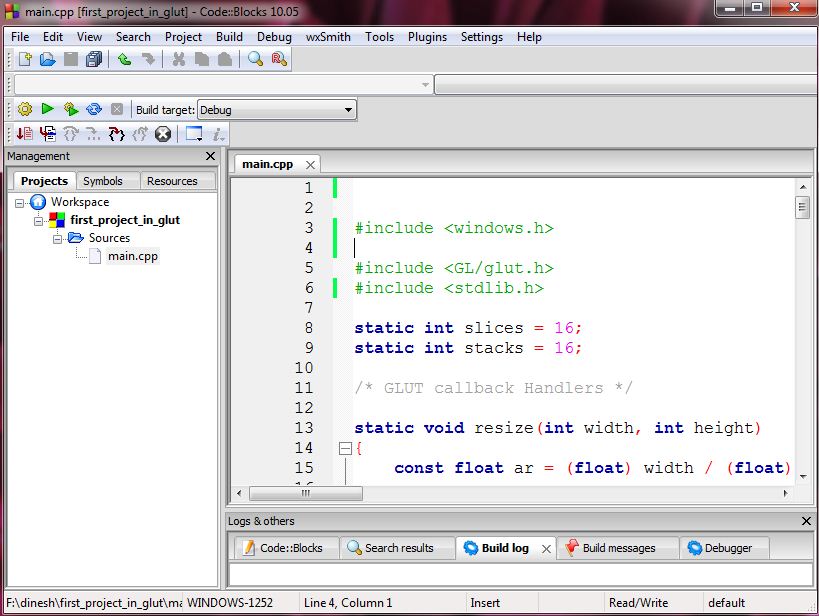The image size is (819, 616).
Task: Click the Redo arrow icon
Action: pos(148,59)
